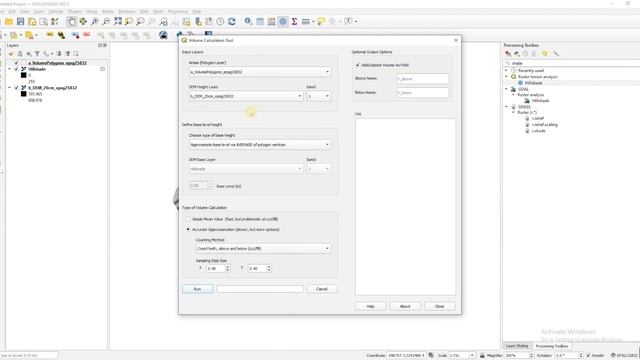This screenshot has width=640, height=360.
Task: Click Open Layer Styling panel icon
Action: point(11,54)
